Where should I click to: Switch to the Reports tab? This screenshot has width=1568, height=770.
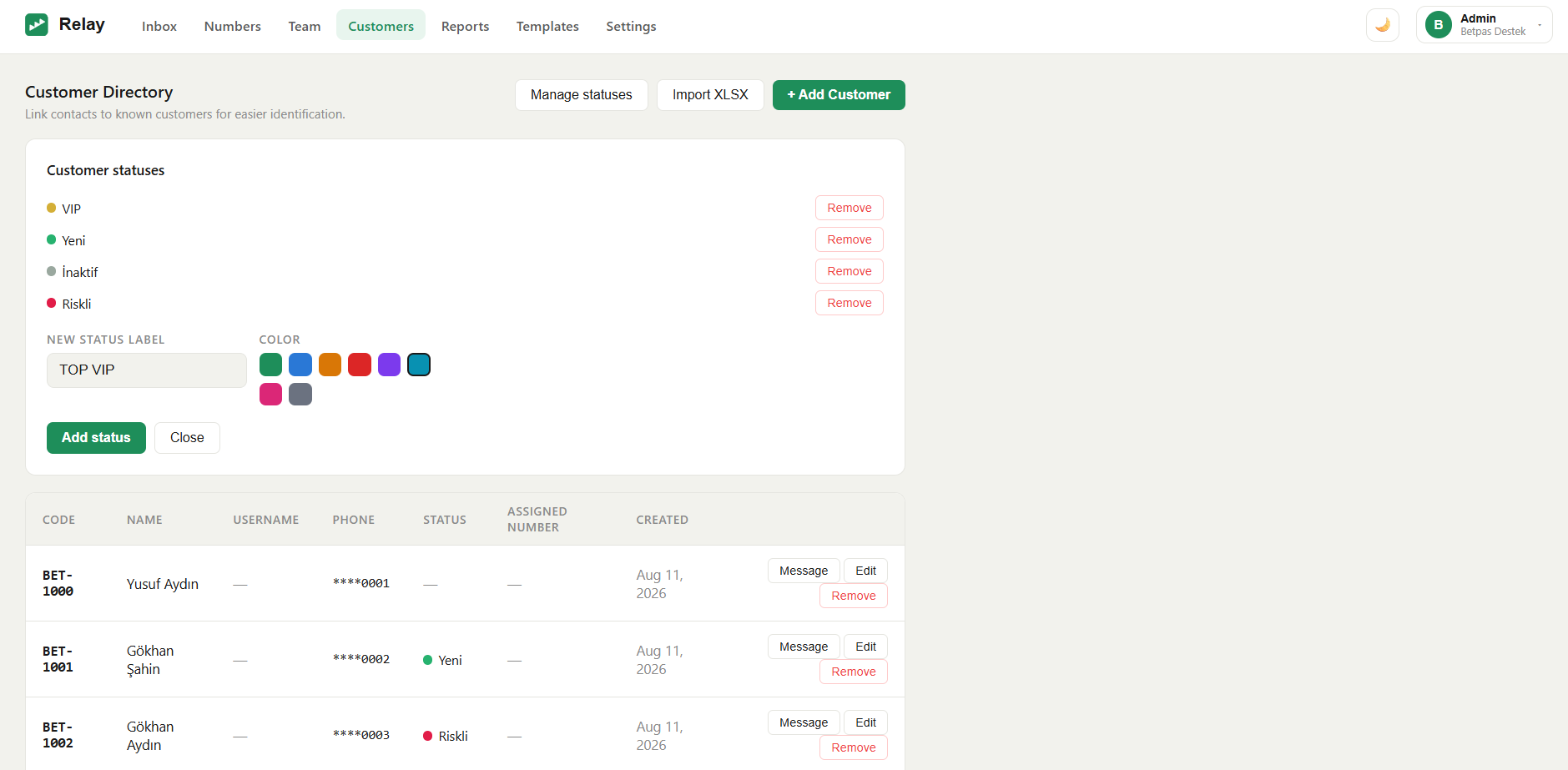tap(465, 26)
